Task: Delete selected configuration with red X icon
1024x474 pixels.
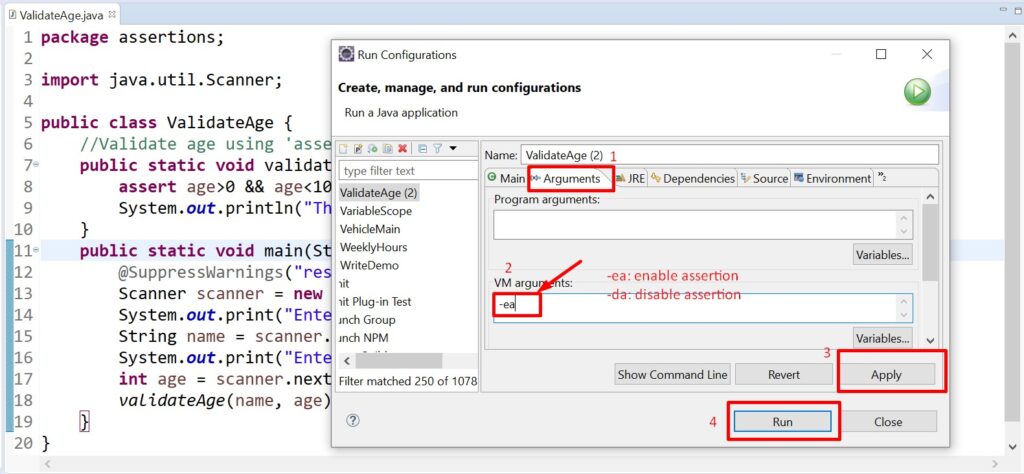Action: [402, 149]
